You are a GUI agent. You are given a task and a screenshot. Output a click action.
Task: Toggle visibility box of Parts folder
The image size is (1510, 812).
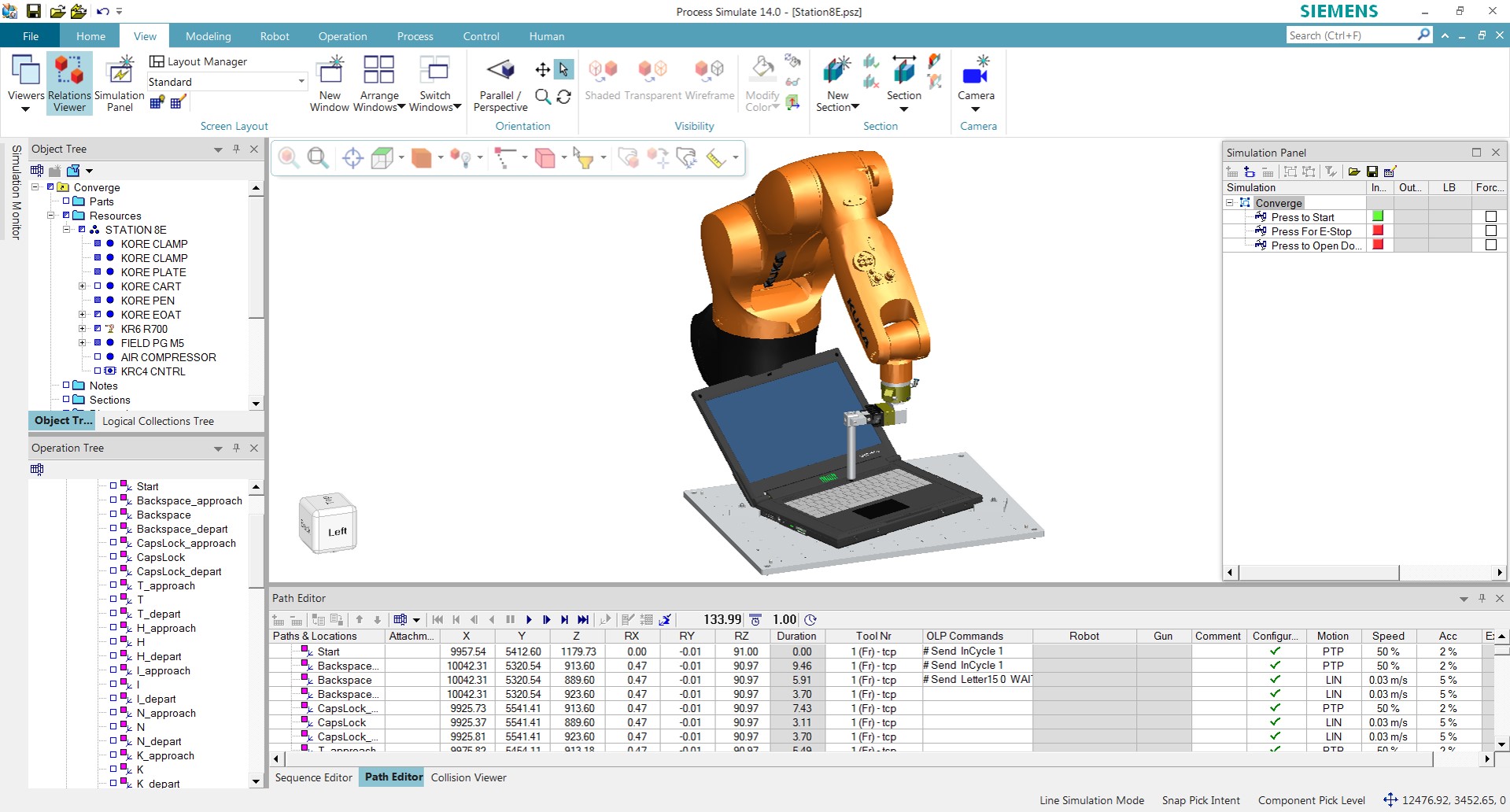coord(66,201)
